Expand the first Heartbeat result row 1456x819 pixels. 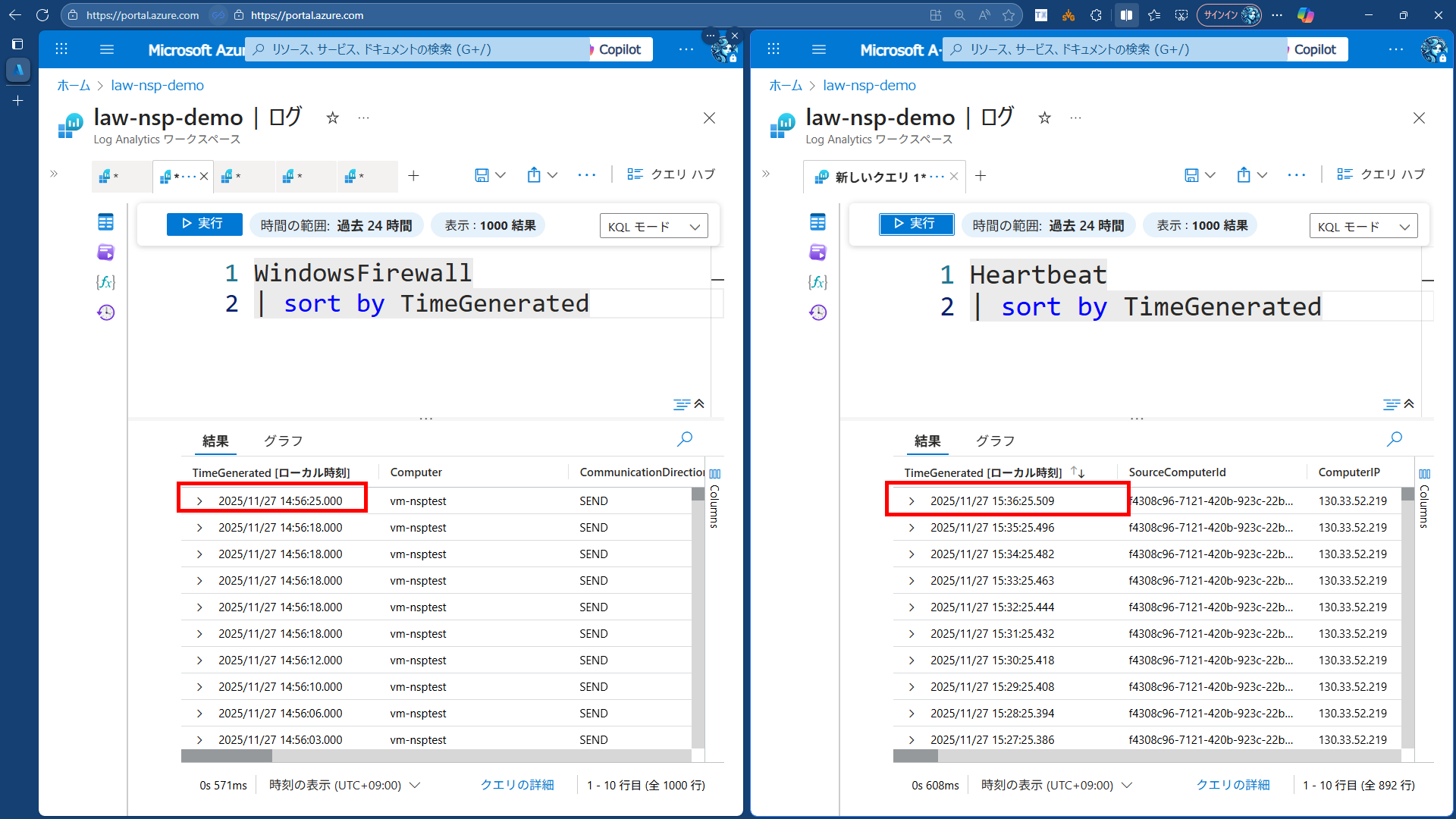click(x=911, y=500)
